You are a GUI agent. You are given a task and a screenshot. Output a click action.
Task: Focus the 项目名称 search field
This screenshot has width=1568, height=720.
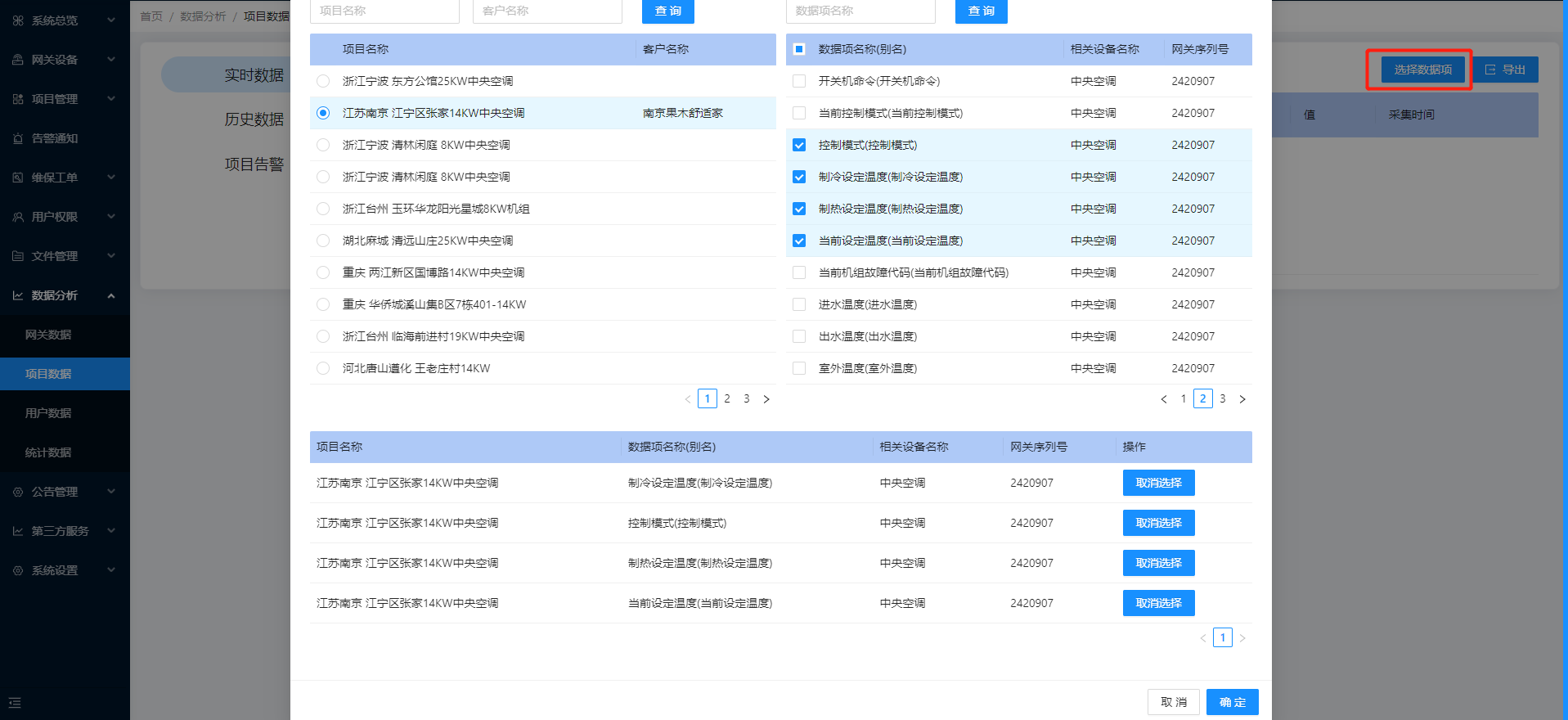384,11
